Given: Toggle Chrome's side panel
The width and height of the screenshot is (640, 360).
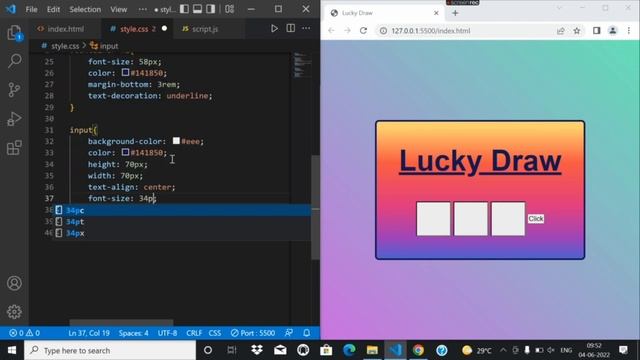Looking at the screenshot, I should [596, 31].
